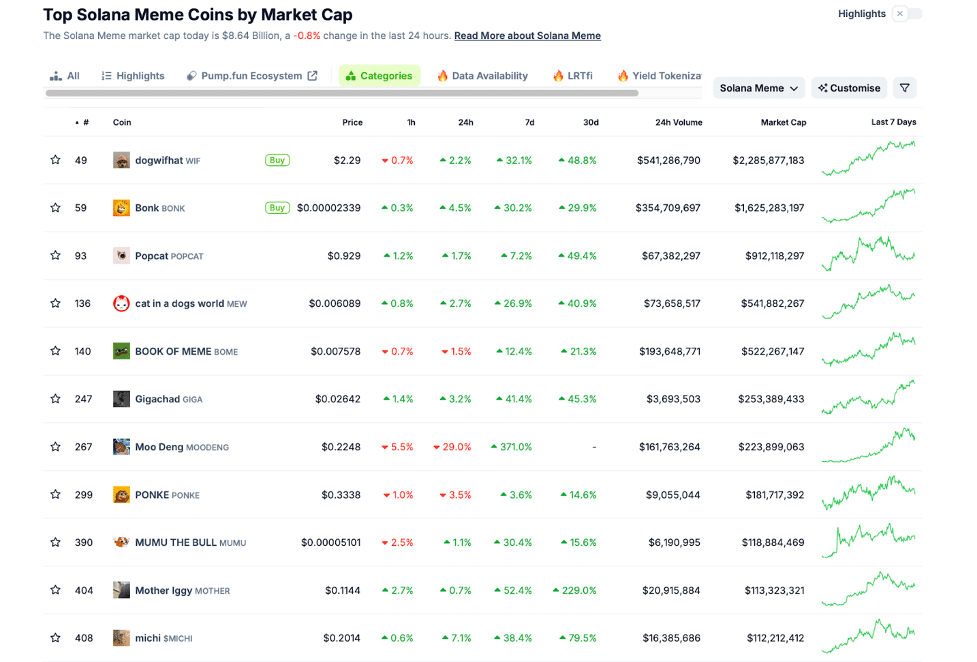Click the BOOK OF MEME logo
The width and height of the screenshot is (977, 662).
(x=121, y=351)
